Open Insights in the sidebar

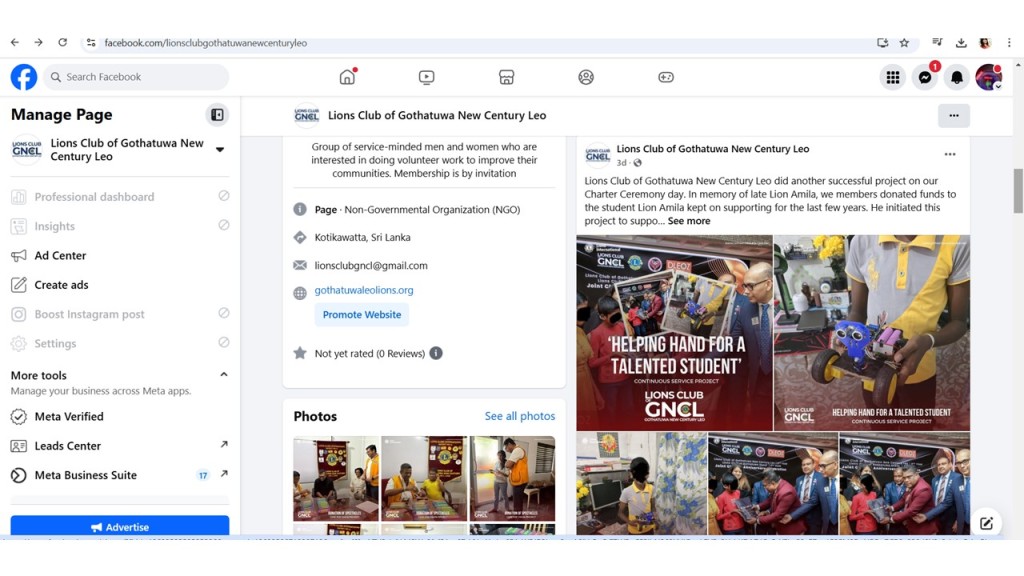point(120,226)
